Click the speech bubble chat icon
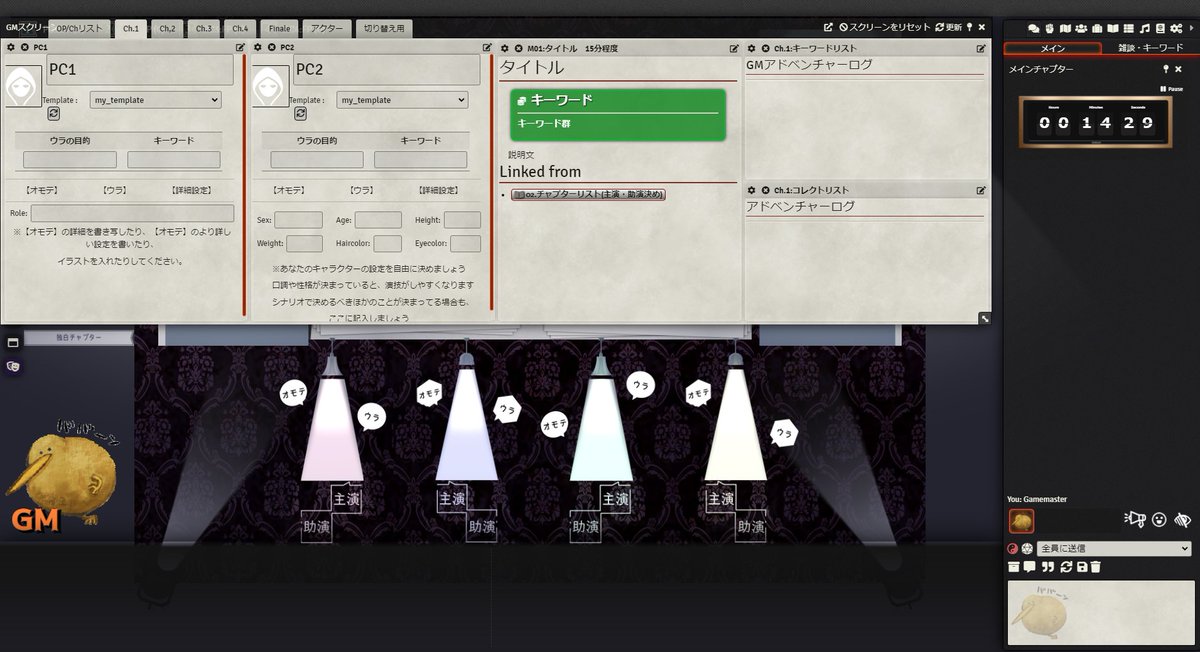The height and width of the screenshot is (652, 1200). [x=1030, y=567]
